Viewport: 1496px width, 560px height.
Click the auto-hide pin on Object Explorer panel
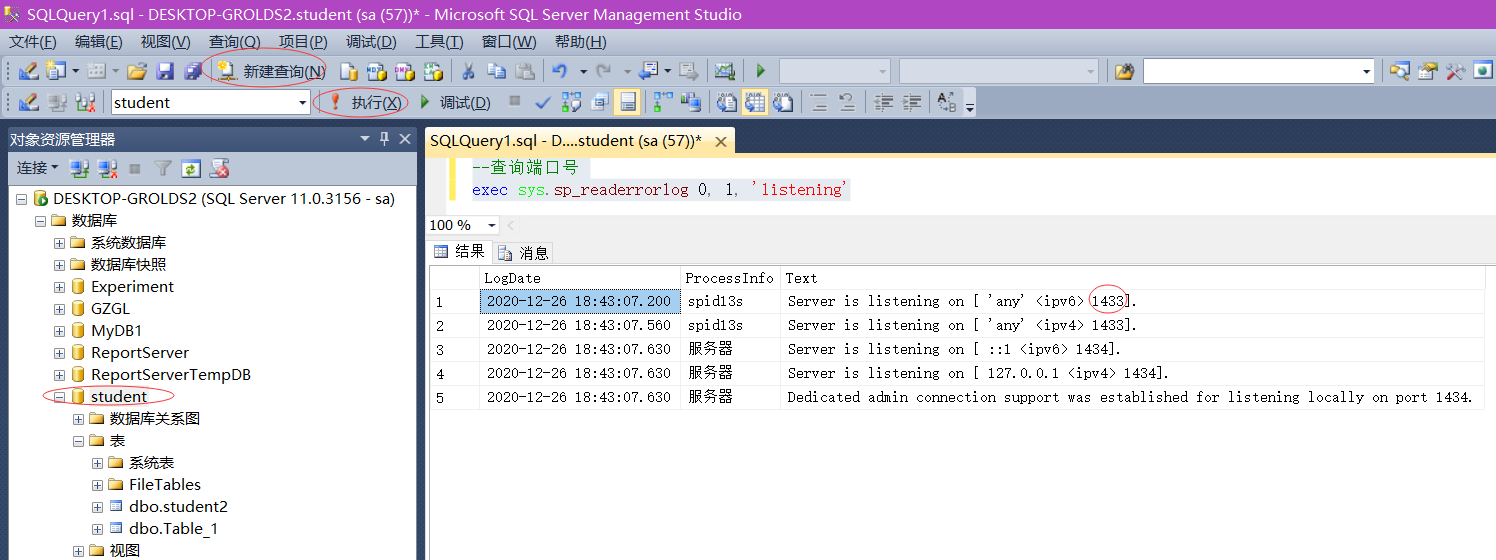tap(384, 139)
